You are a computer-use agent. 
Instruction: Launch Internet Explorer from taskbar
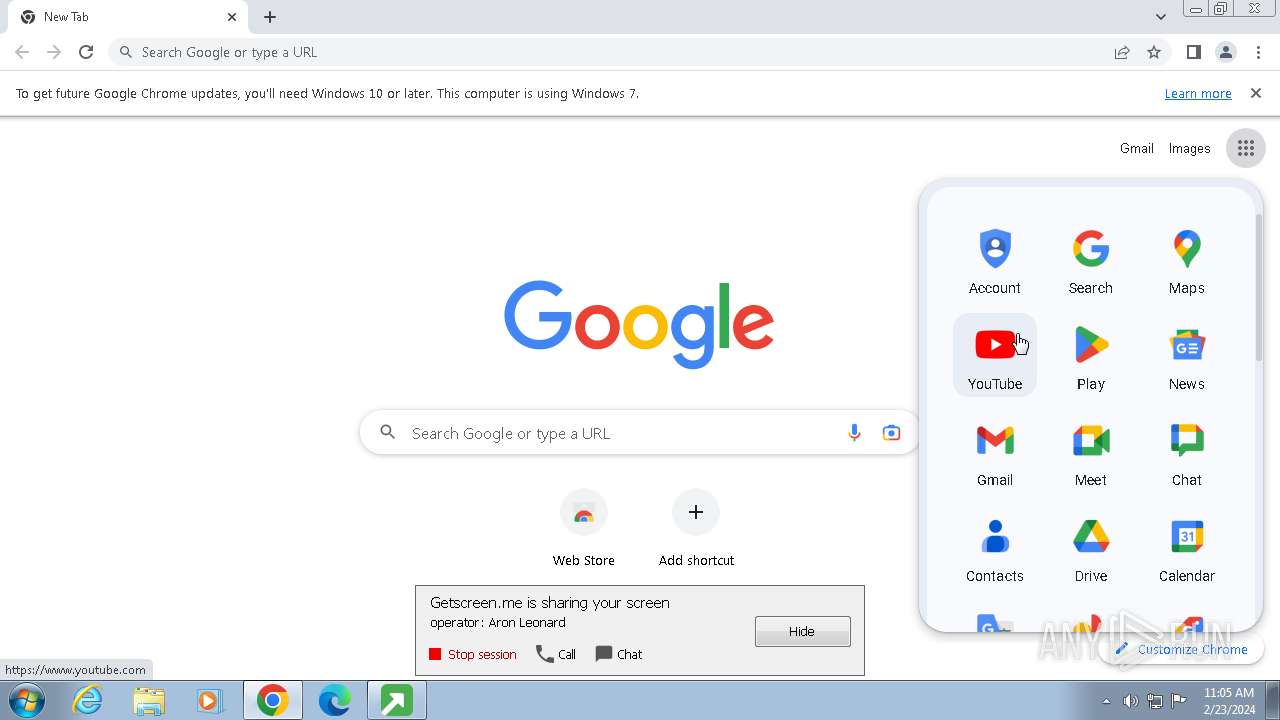[88, 701]
